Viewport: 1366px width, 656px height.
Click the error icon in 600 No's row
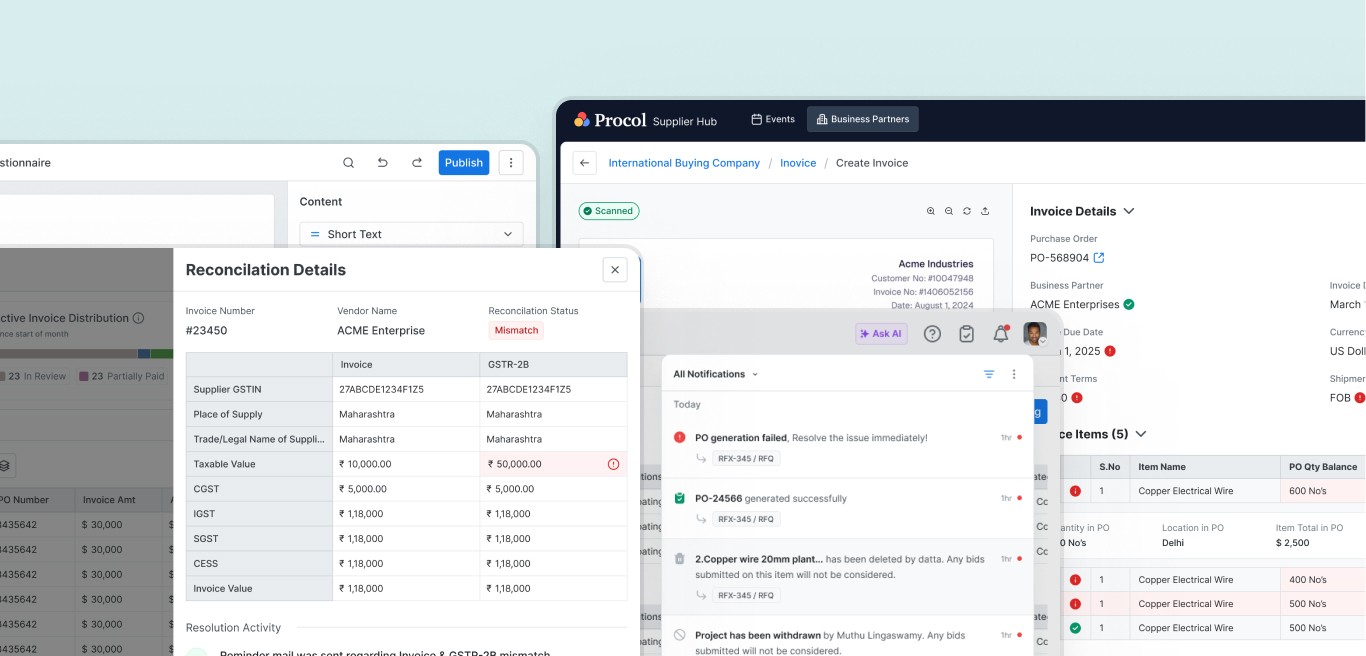click(1075, 491)
